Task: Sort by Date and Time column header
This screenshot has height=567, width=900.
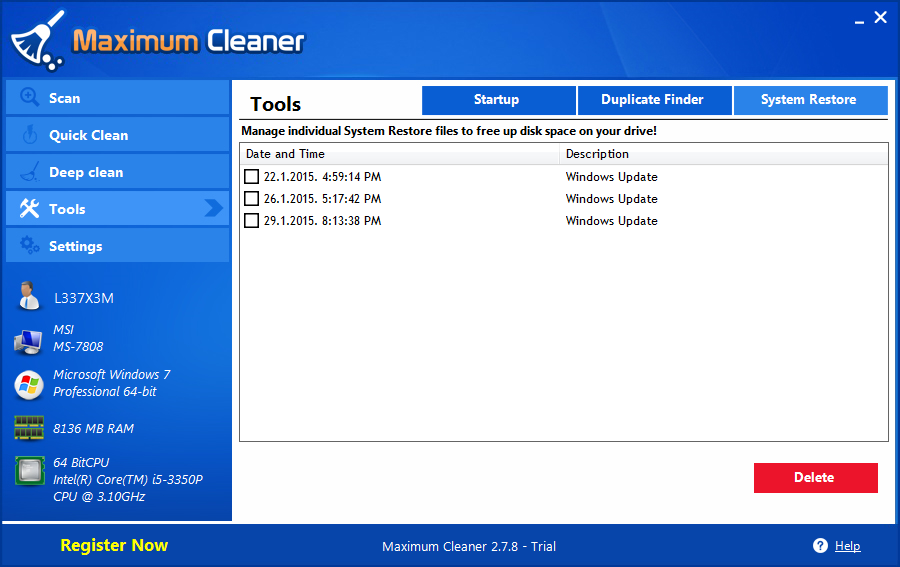Action: point(399,154)
